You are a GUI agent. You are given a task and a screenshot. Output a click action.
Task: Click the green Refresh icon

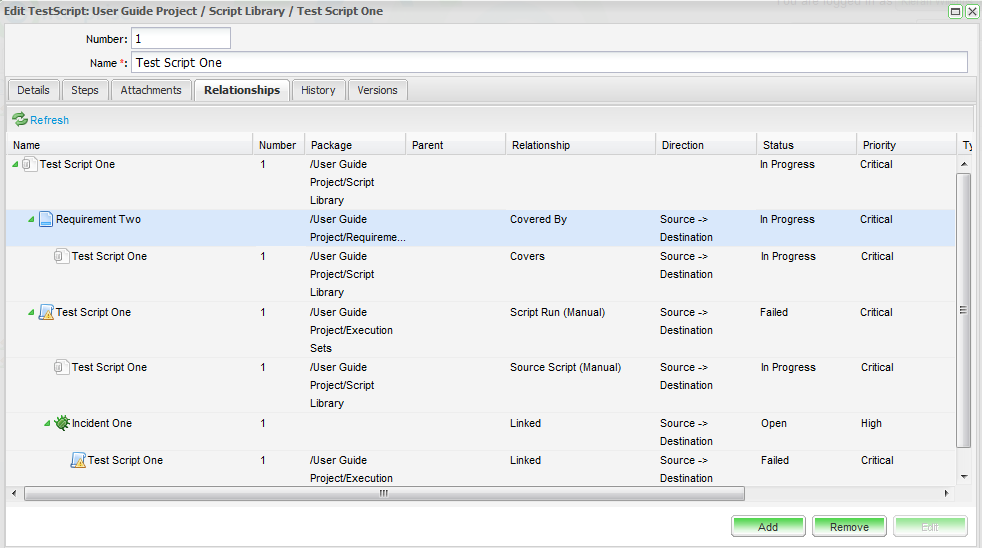pyautogui.click(x=20, y=120)
